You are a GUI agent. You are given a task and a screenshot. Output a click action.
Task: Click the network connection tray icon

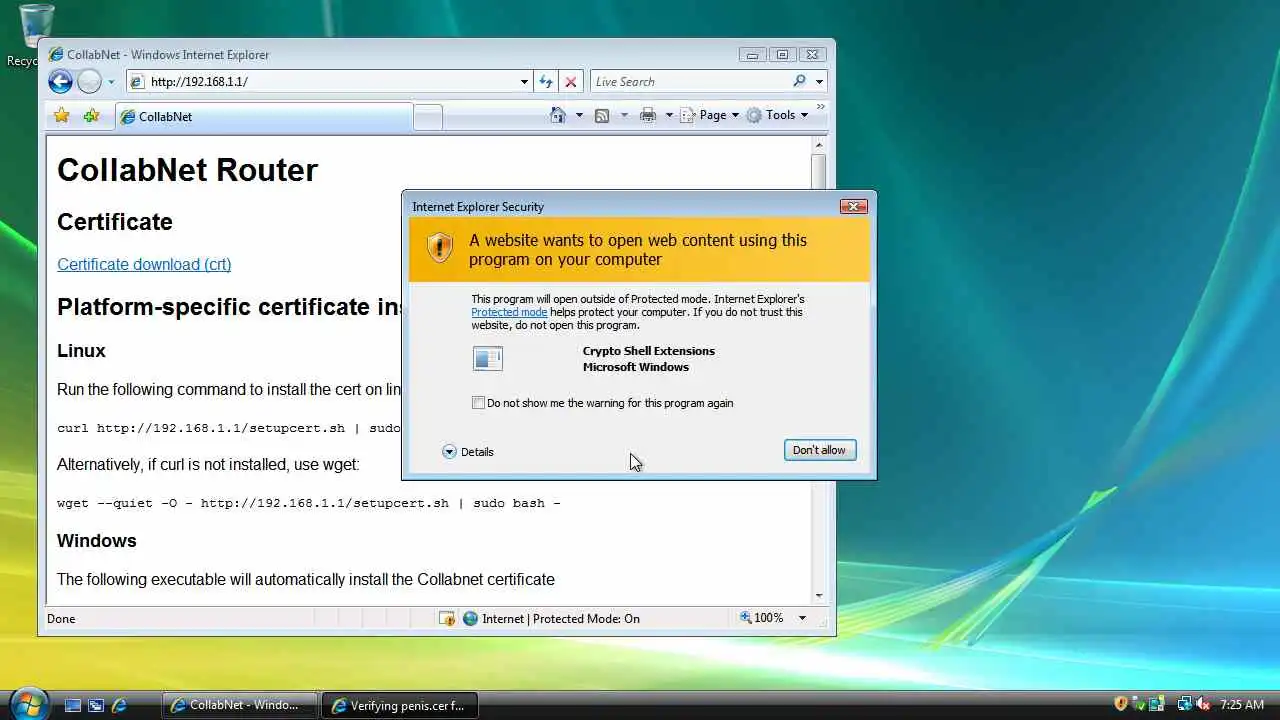1185,704
